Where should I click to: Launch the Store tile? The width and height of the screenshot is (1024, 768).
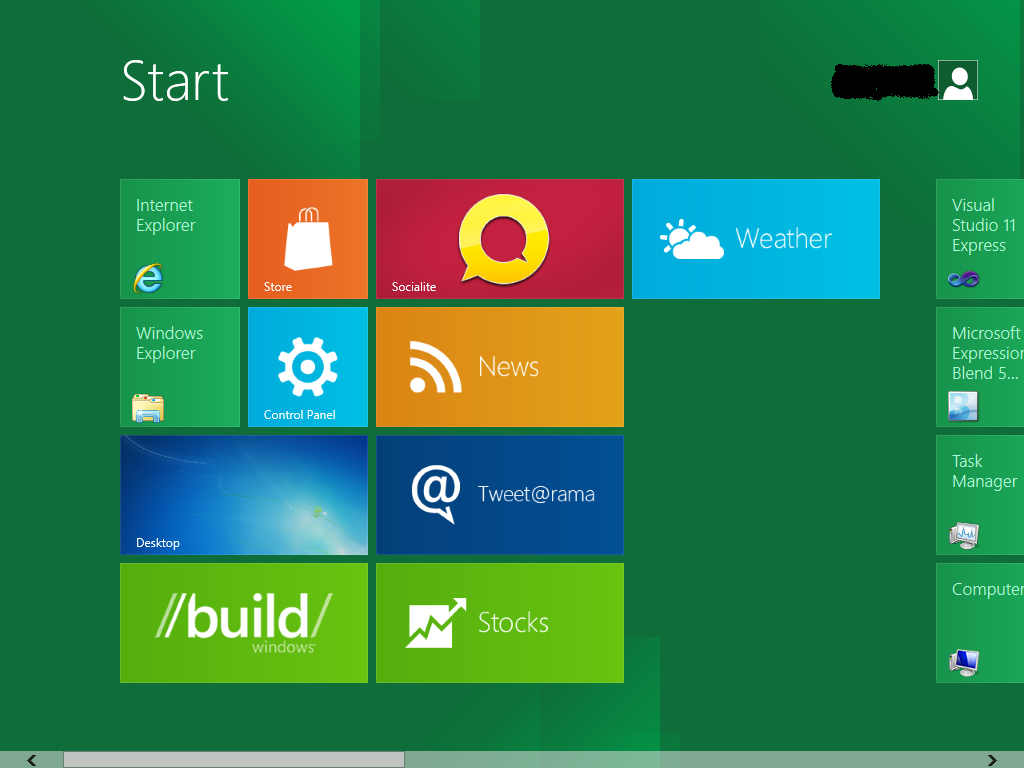[x=308, y=239]
